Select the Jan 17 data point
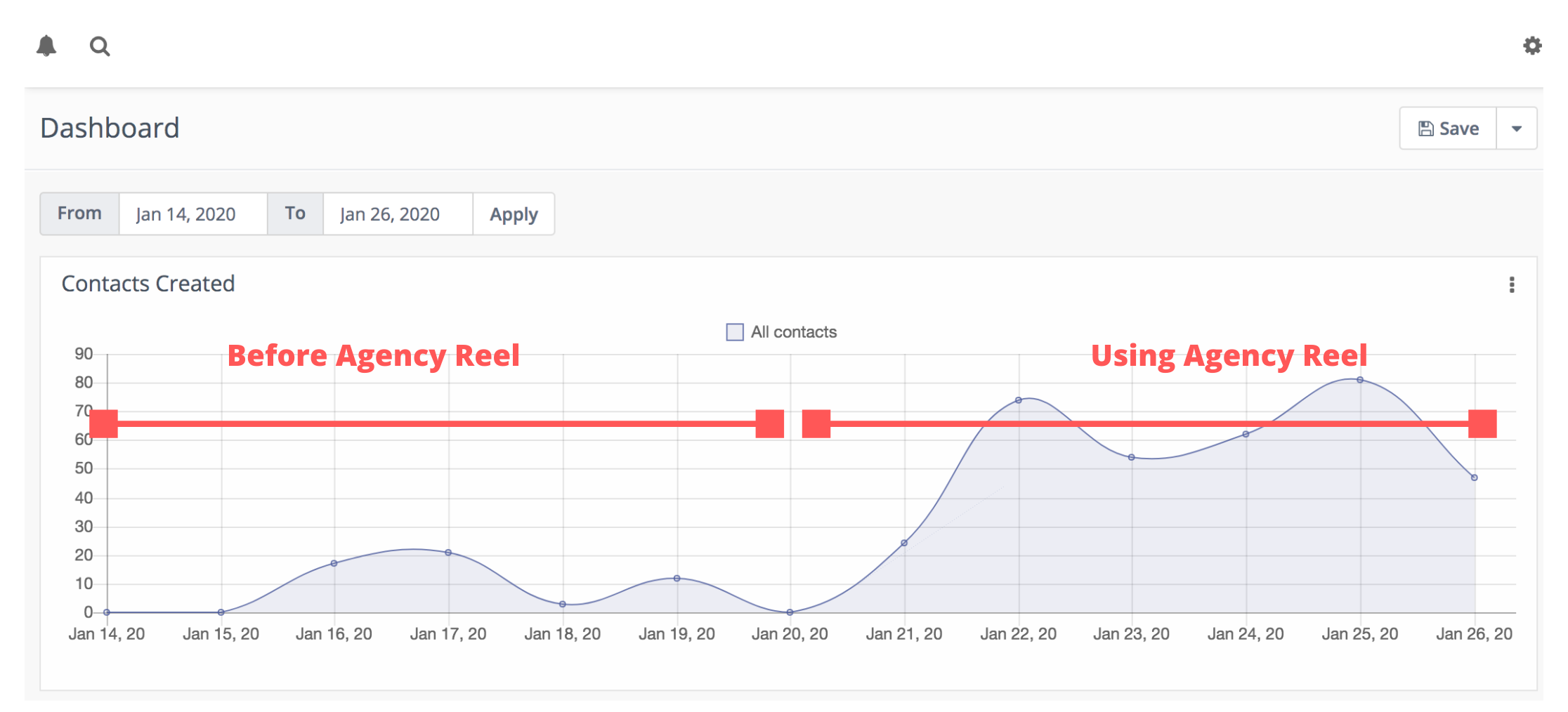This screenshot has height=712, width=1568. pos(448,553)
